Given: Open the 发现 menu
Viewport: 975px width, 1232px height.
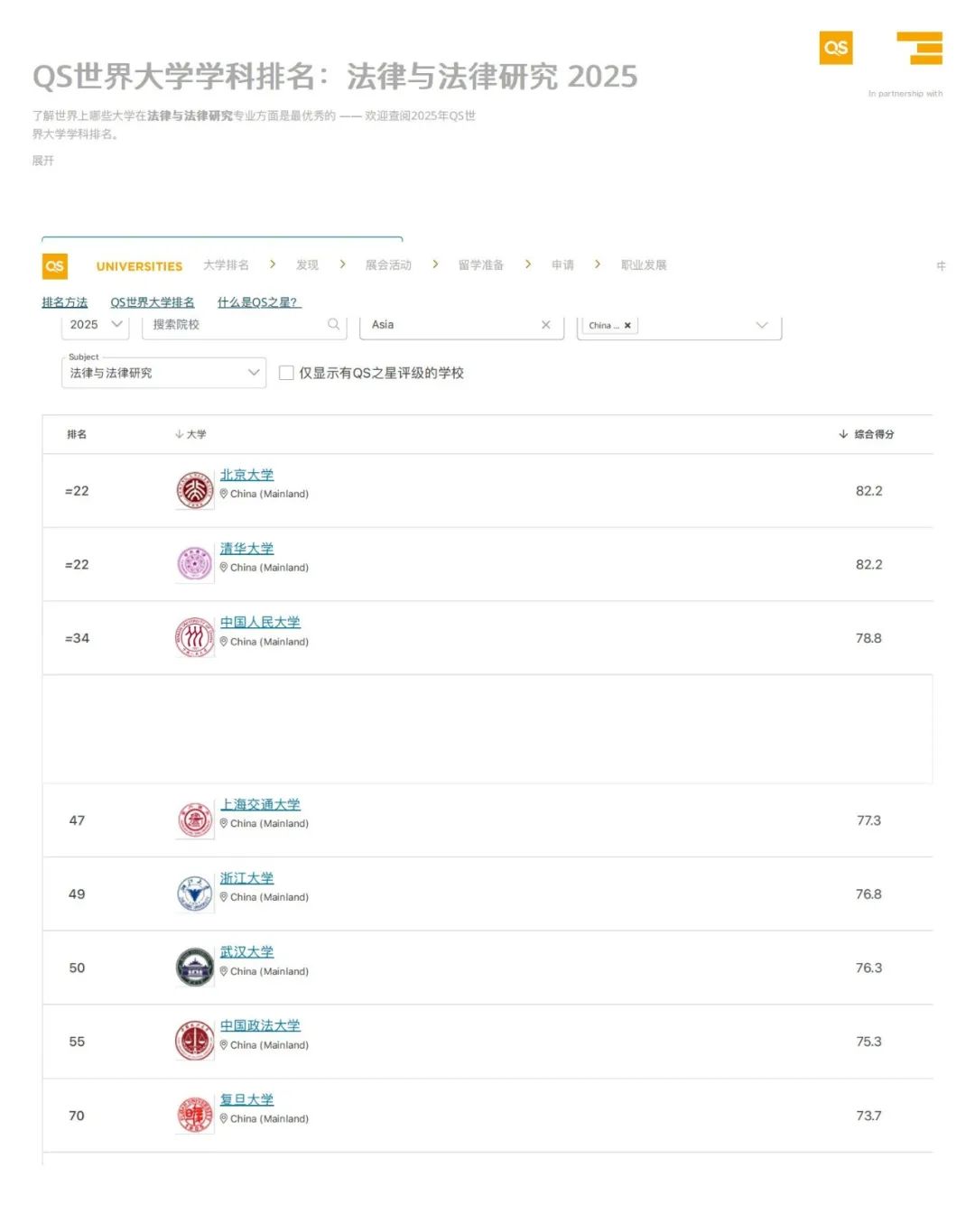Looking at the screenshot, I should tap(307, 265).
